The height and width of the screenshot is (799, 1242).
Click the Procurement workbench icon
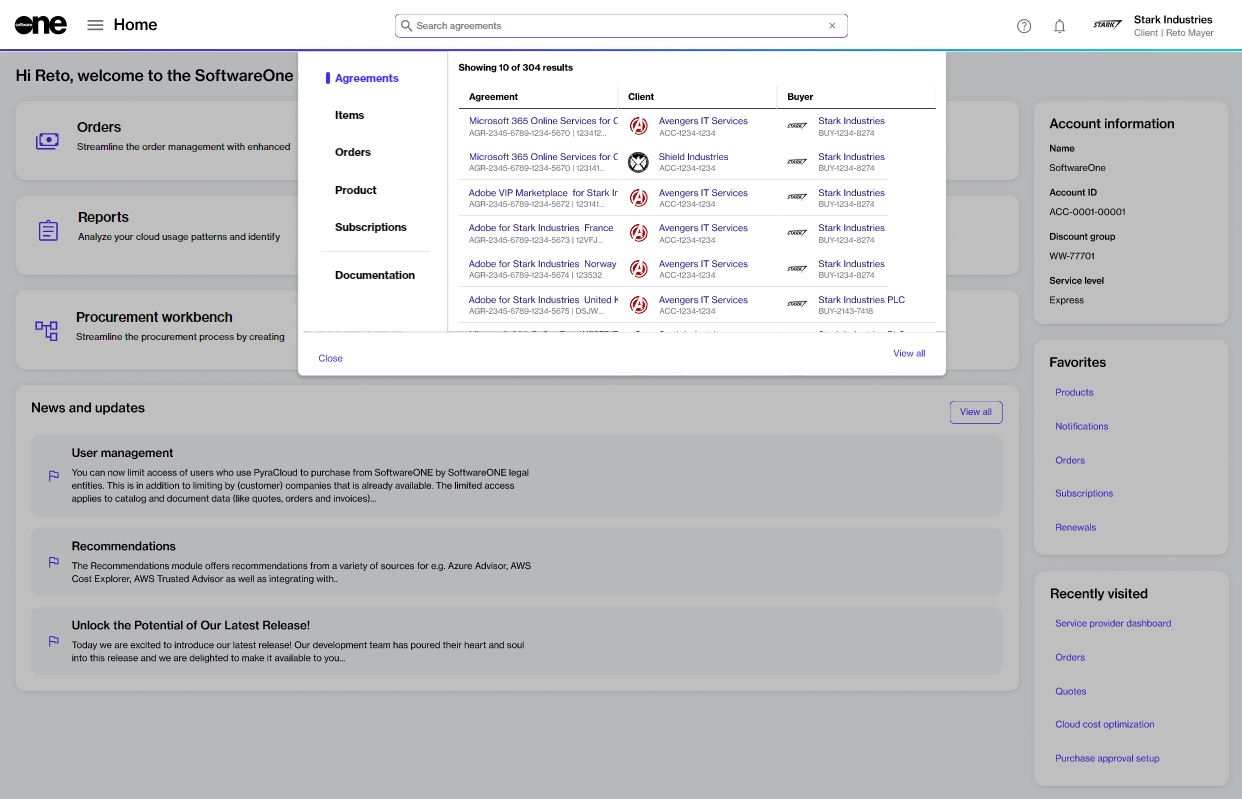(47, 330)
